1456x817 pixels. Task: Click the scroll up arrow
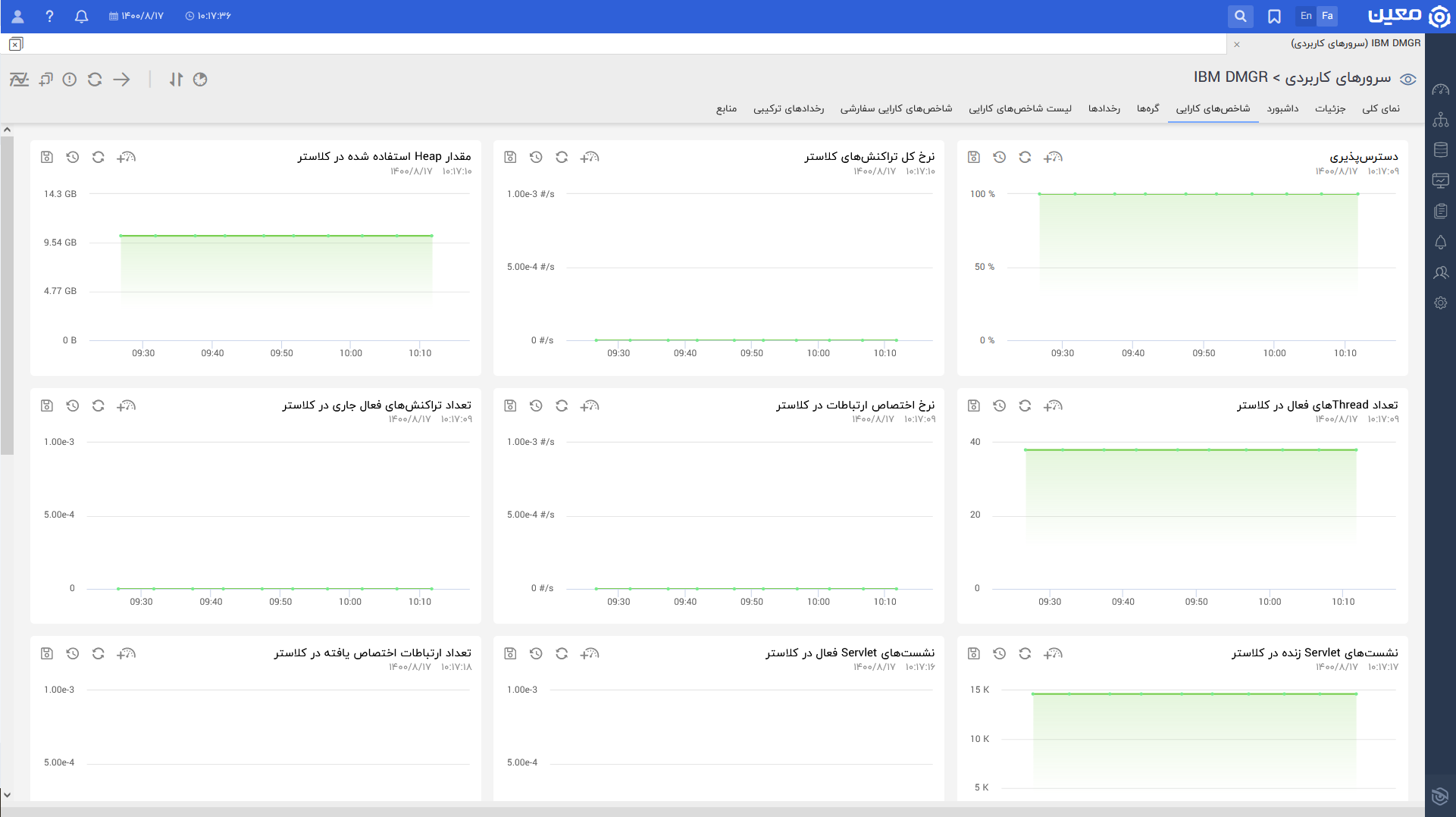point(7,130)
